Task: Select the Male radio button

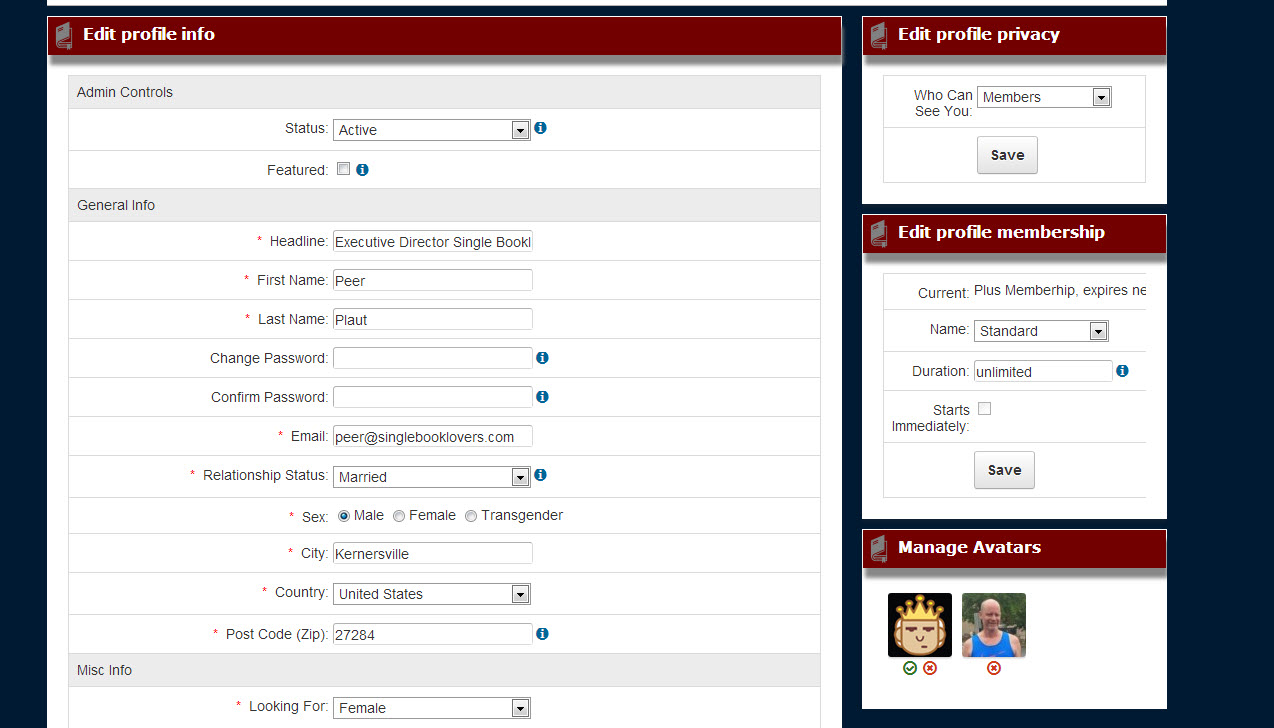Action: (343, 516)
